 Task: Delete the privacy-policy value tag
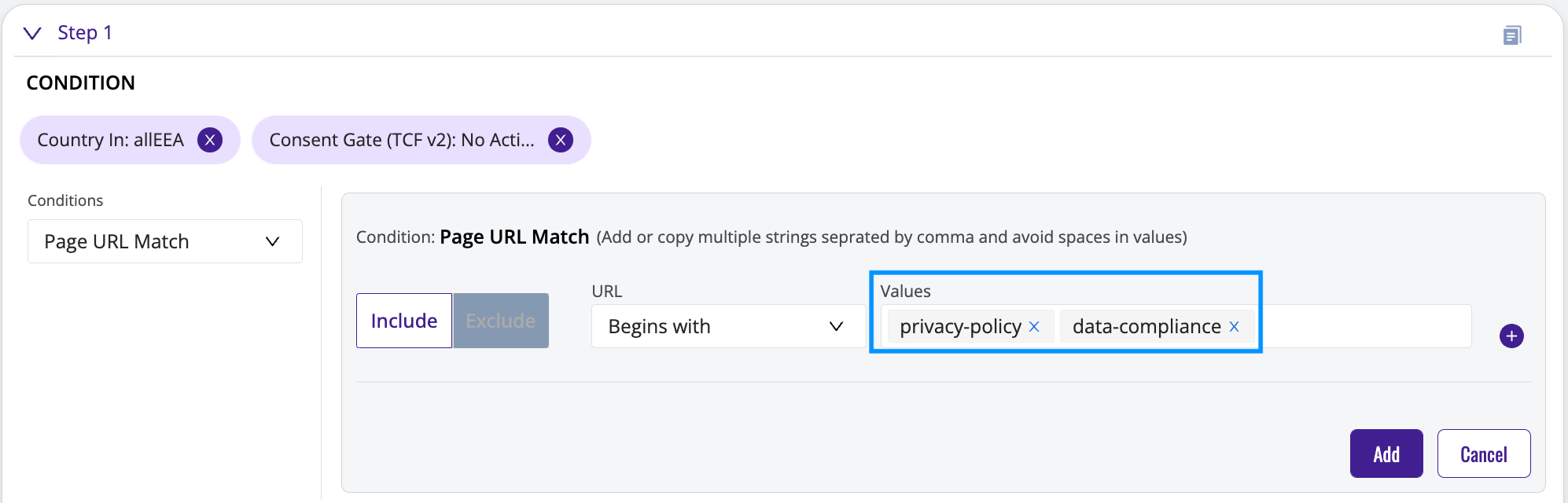[x=1034, y=326]
